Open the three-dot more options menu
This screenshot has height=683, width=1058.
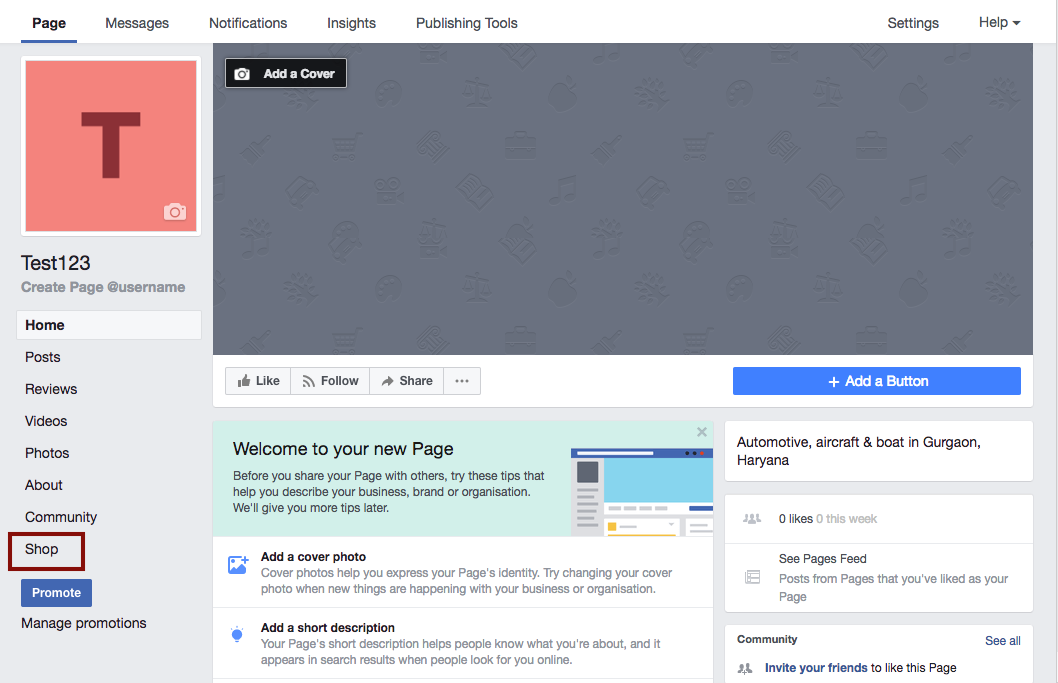[x=462, y=381]
